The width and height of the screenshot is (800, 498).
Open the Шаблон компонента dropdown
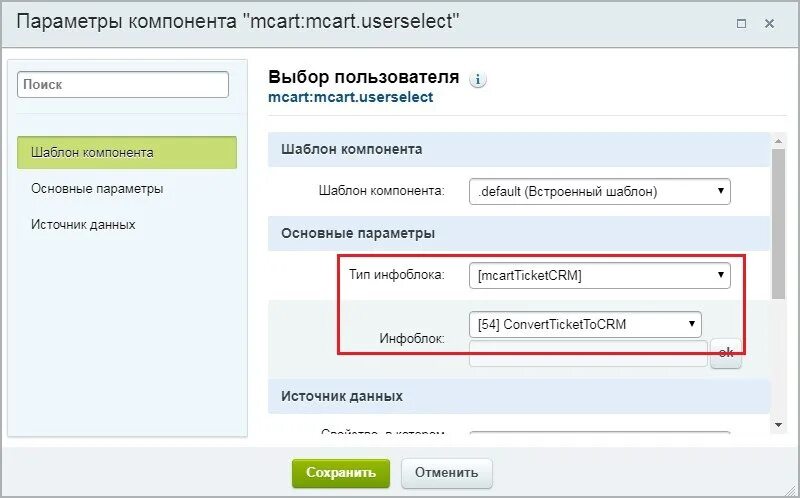click(599, 191)
